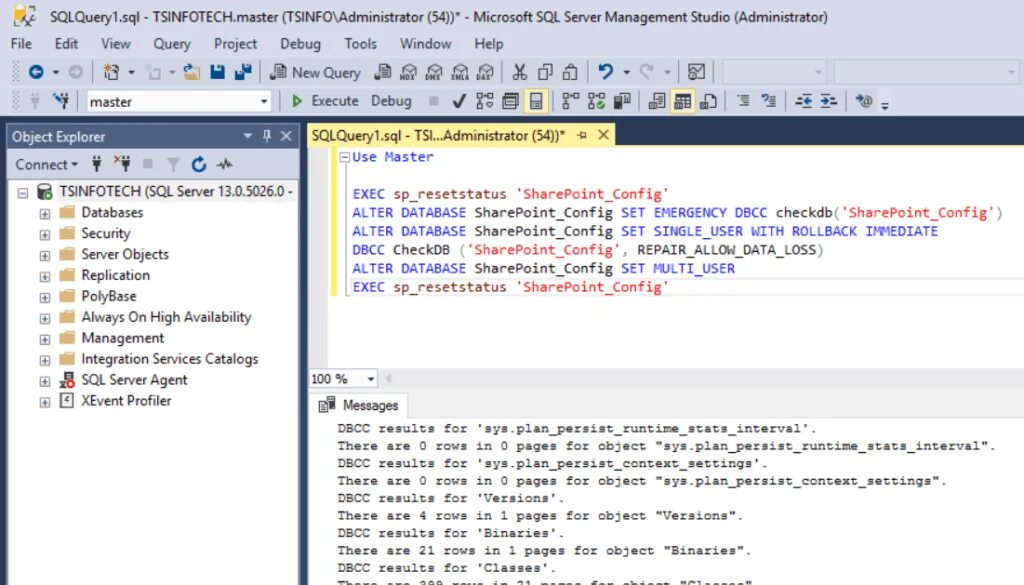Open the File menu

tap(21, 44)
